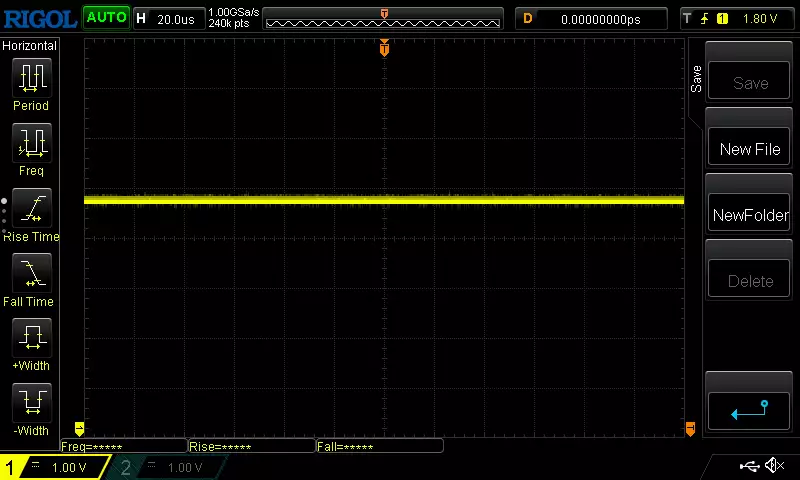Choose the Rise Time measurement icon

(x=32, y=208)
